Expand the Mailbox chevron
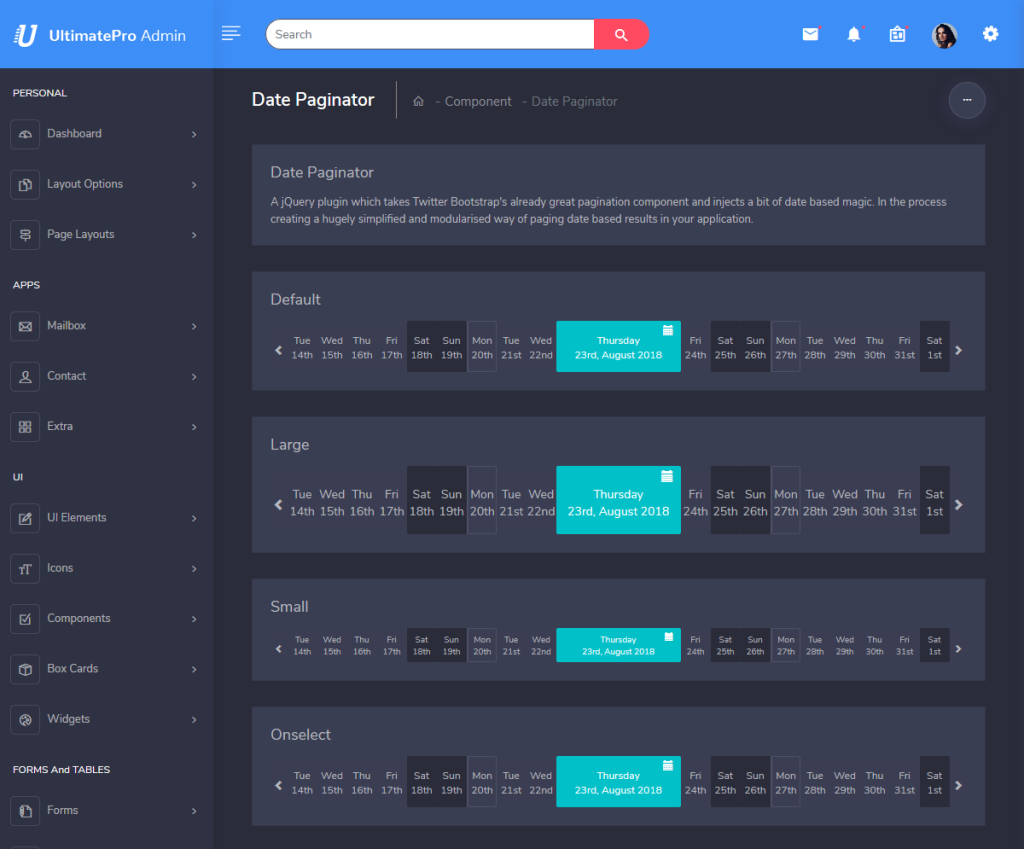The height and width of the screenshot is (849, 1024). 194,327
